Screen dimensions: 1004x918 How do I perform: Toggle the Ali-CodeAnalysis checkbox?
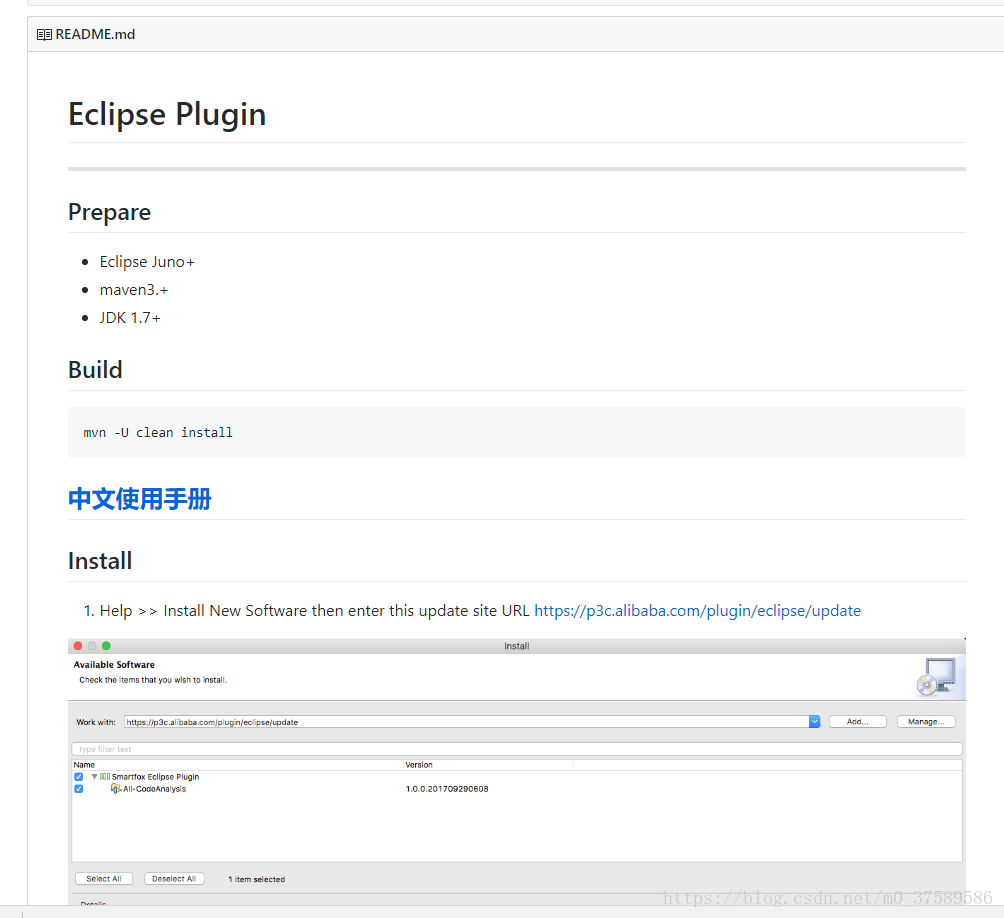pos(79,789)
